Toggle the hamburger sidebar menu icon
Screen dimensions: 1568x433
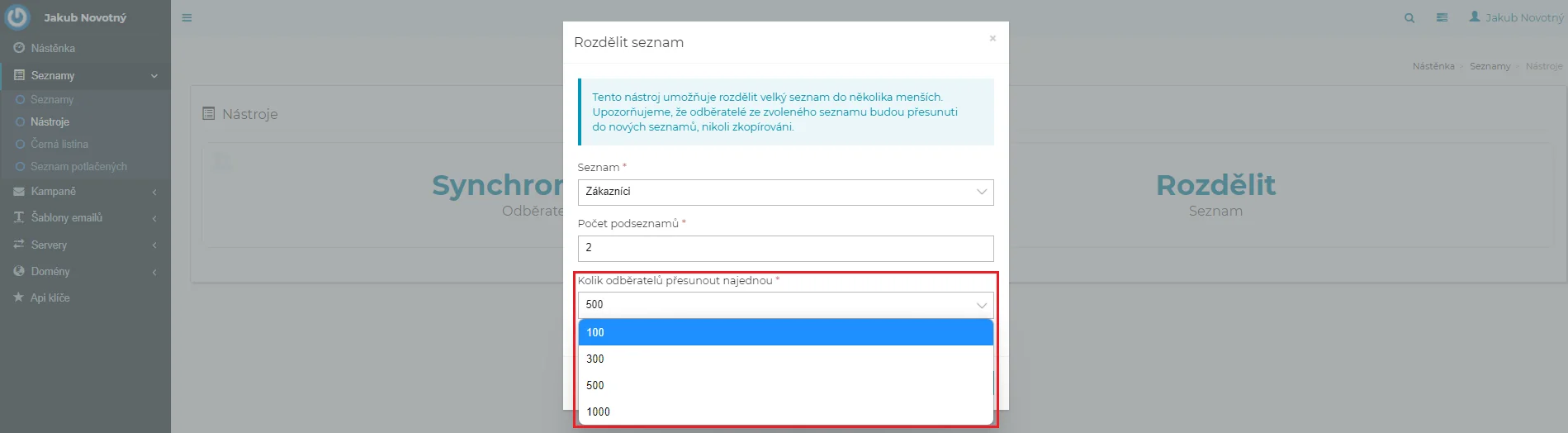click(187, 17)
